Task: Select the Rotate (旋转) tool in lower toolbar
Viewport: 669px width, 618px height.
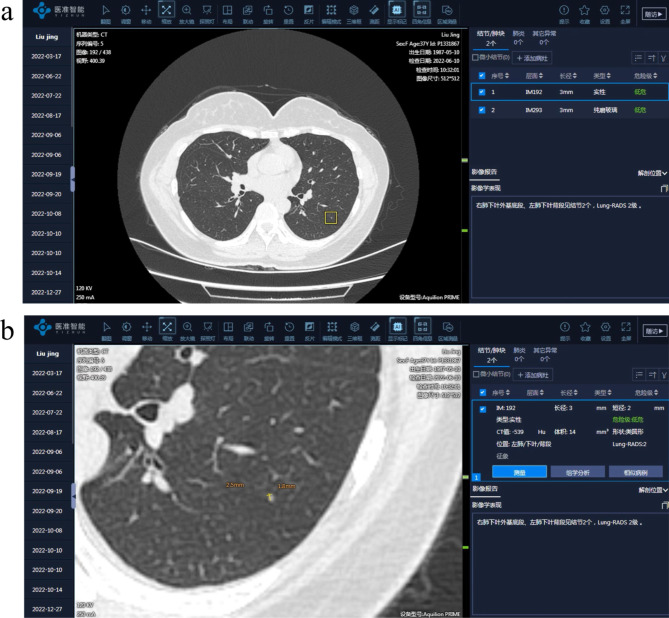Action: (x=269, y=327)
